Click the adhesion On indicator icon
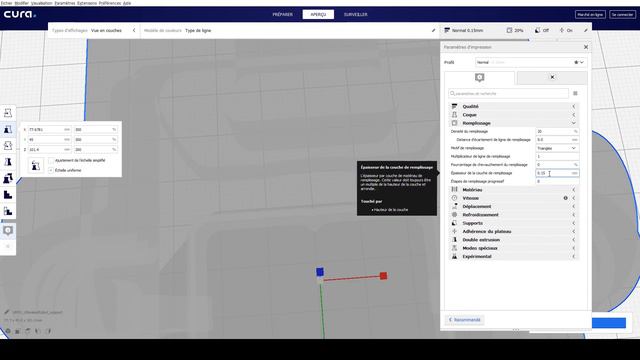Viewport: 640px width, 360px height. tap(562, 31)
